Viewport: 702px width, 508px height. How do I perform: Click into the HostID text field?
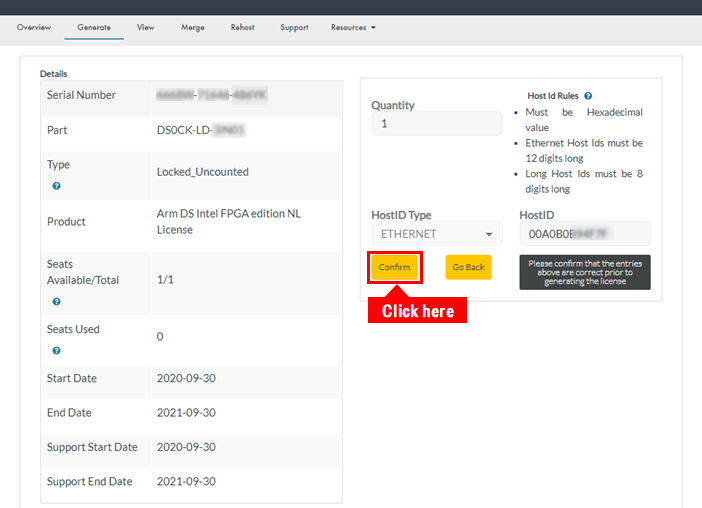[x=584, y=234]
